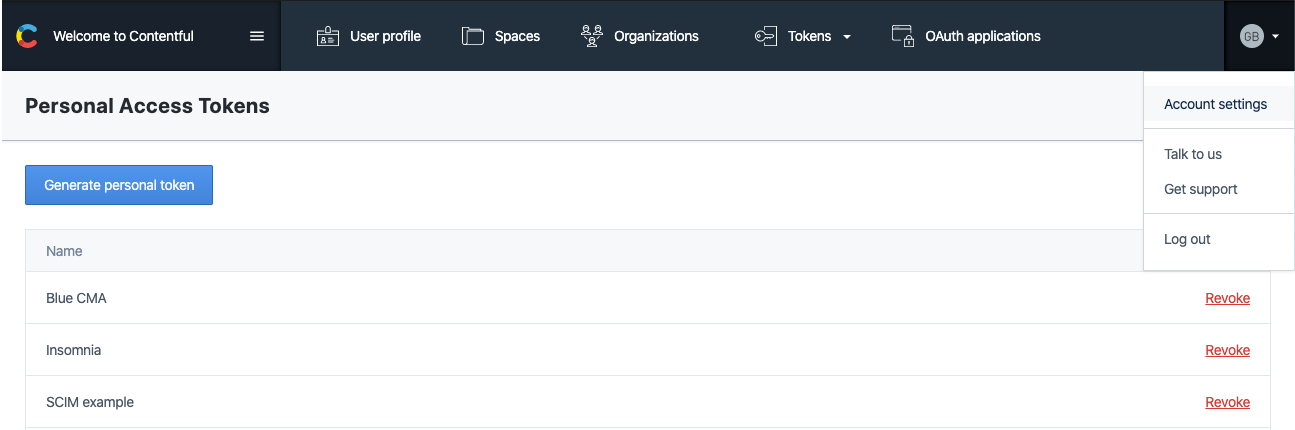Click the Tokens key icon
This screenshot has height=430, width=1295.
coord(766,37)
